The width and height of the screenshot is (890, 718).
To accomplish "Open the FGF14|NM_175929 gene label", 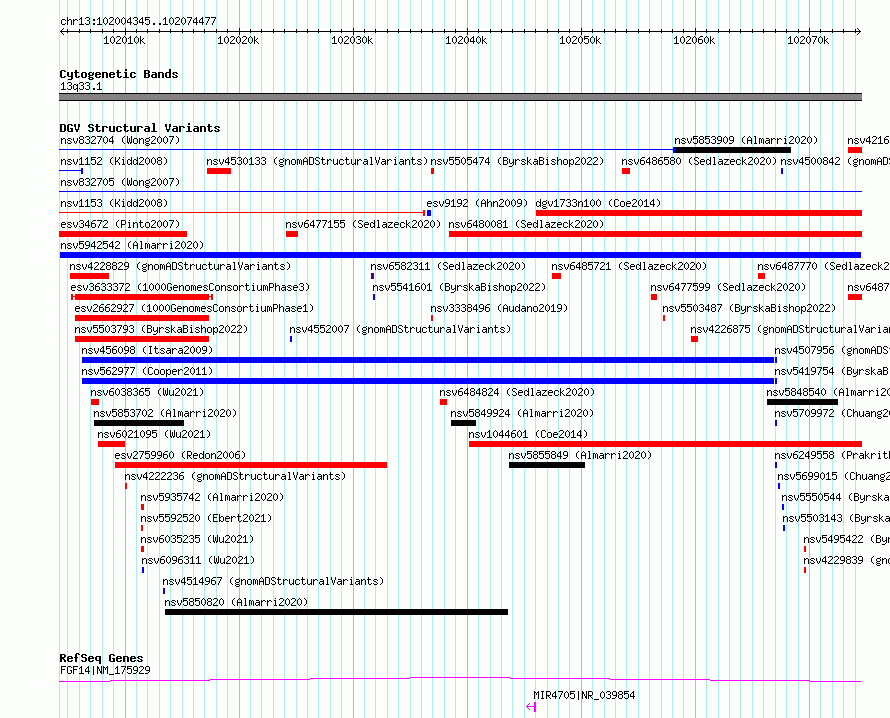I will click(x=105, y=670).
